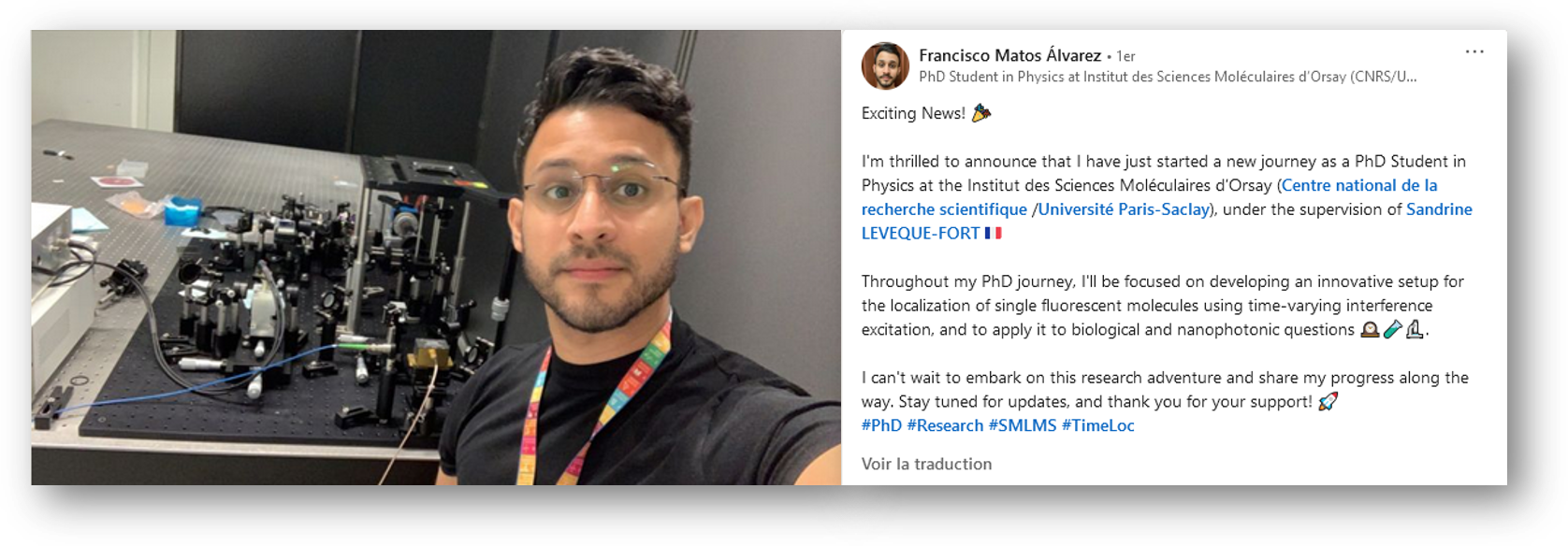Follow the #PhD hashtag

[881, 425]
